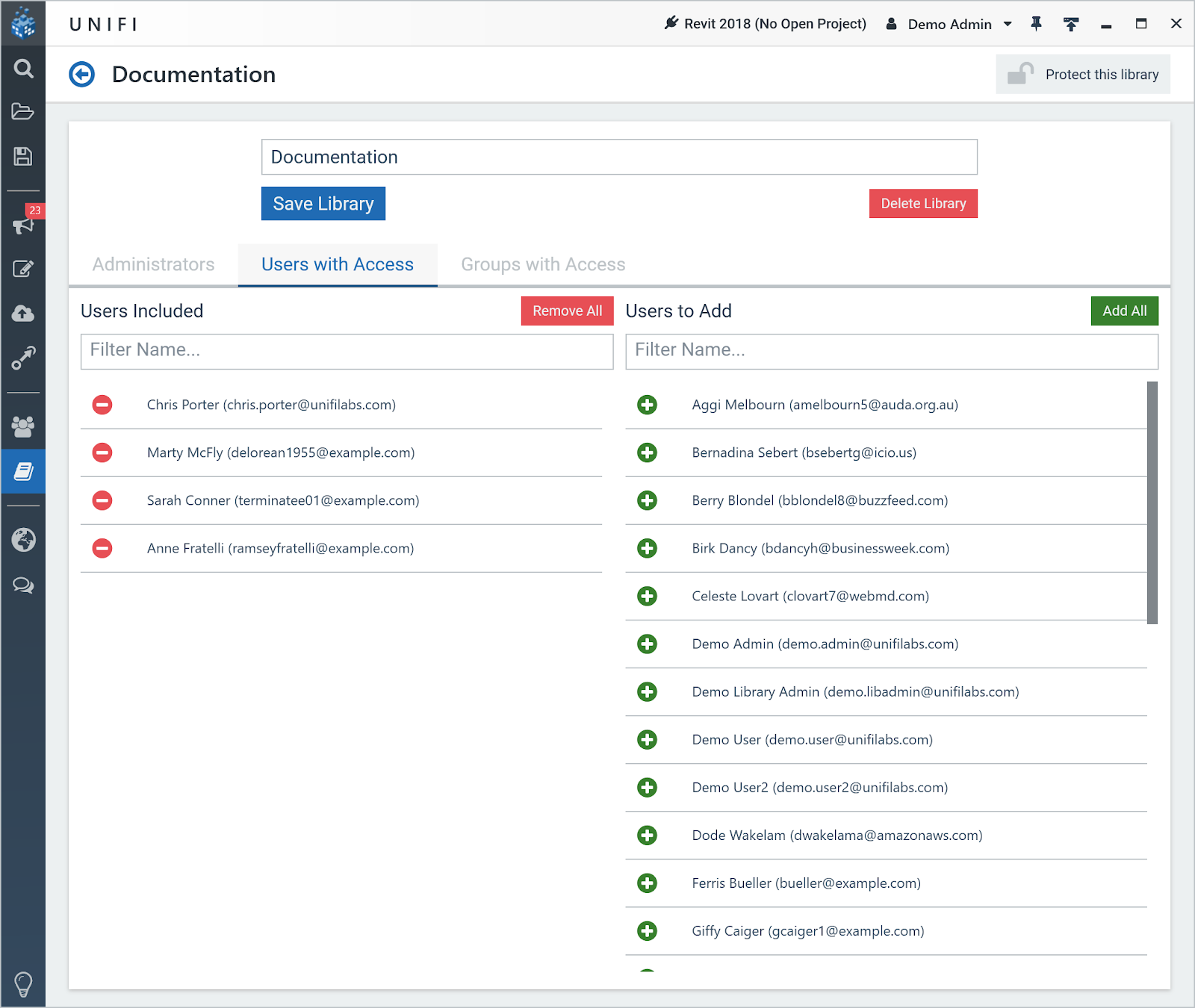Switch to Groups with Access tab

click(543, 264)
